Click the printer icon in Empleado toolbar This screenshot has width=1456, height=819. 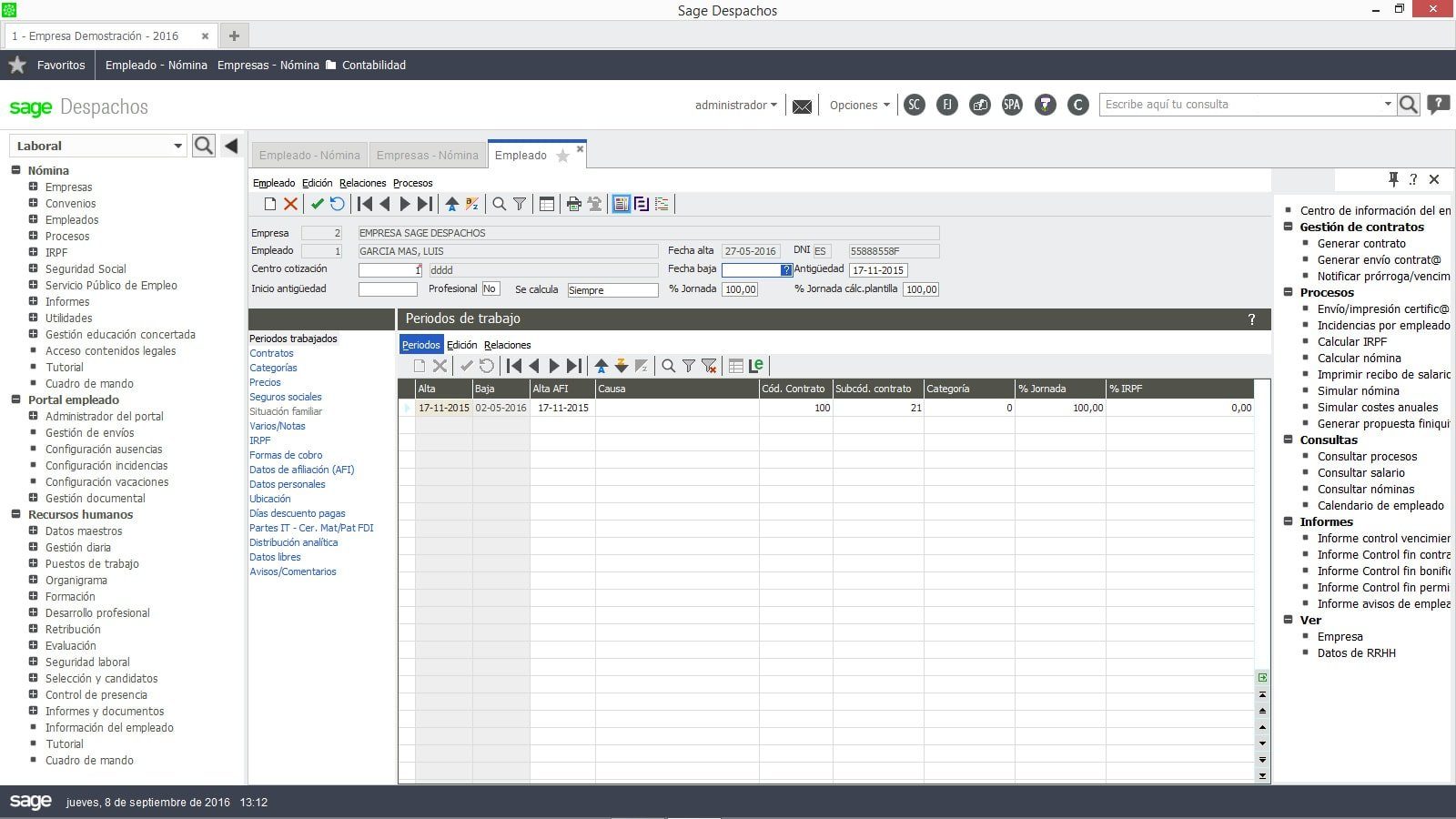[x=573, y=205]
